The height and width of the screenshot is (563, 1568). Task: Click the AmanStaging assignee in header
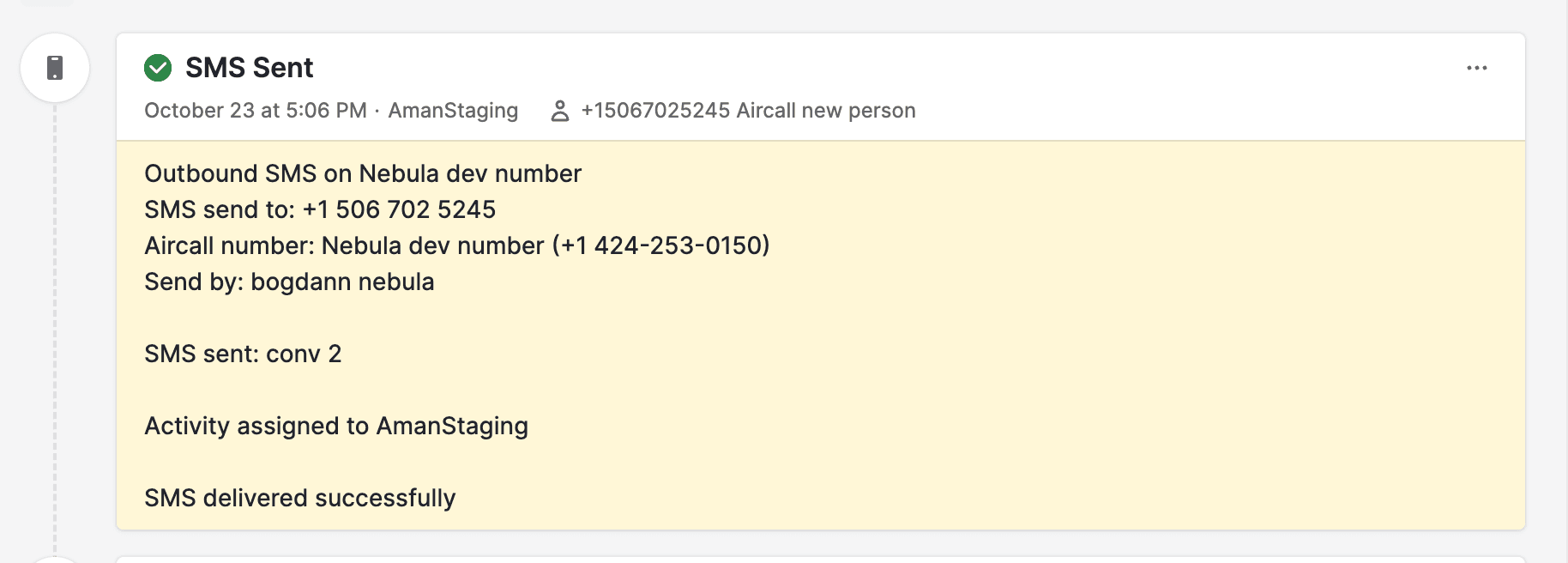(453, 111)
